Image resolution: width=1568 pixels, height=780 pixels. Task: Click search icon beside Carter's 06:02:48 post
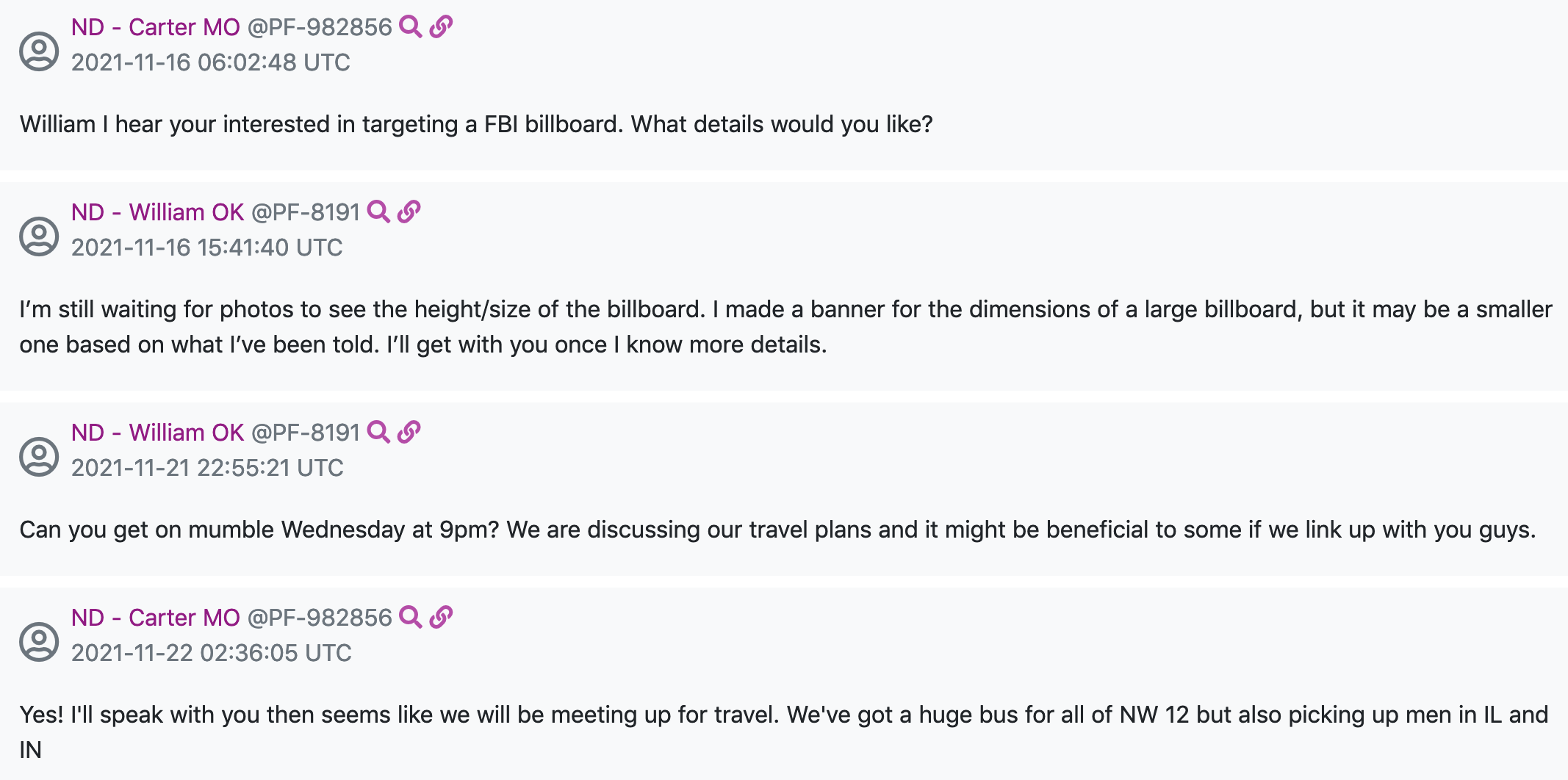410,27
